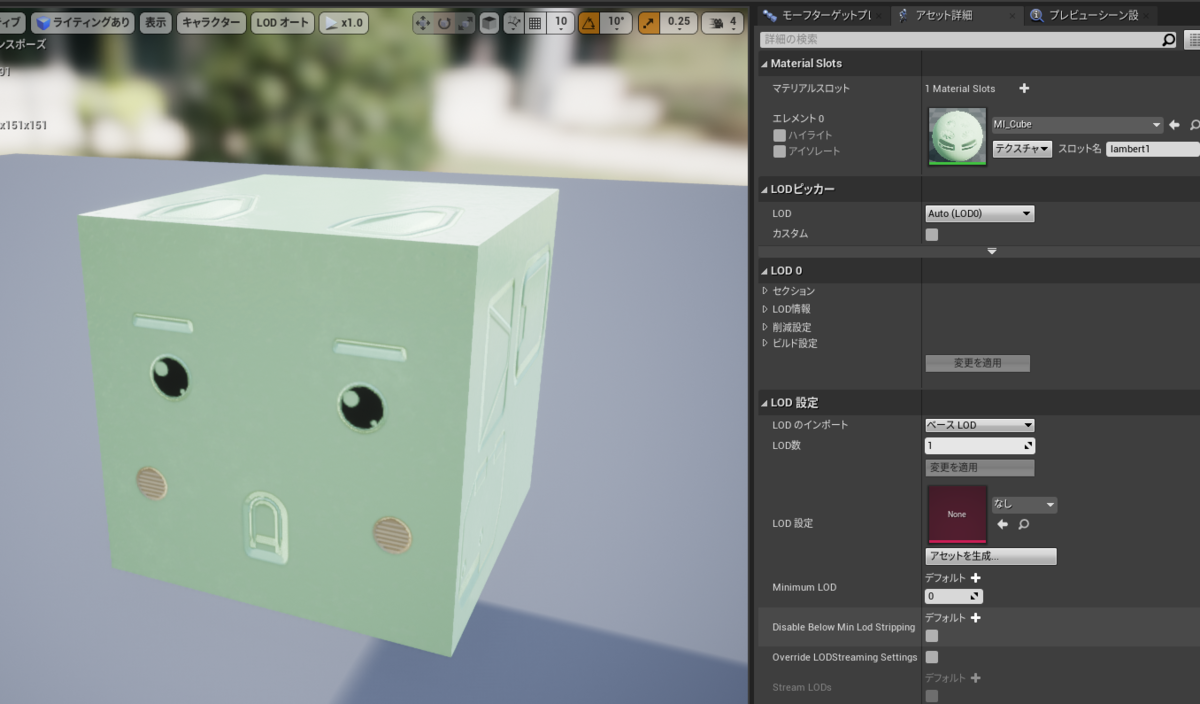
Task: Toggle Override LODStreaming Settings checkbox
Action: click(x=932, y=657)
